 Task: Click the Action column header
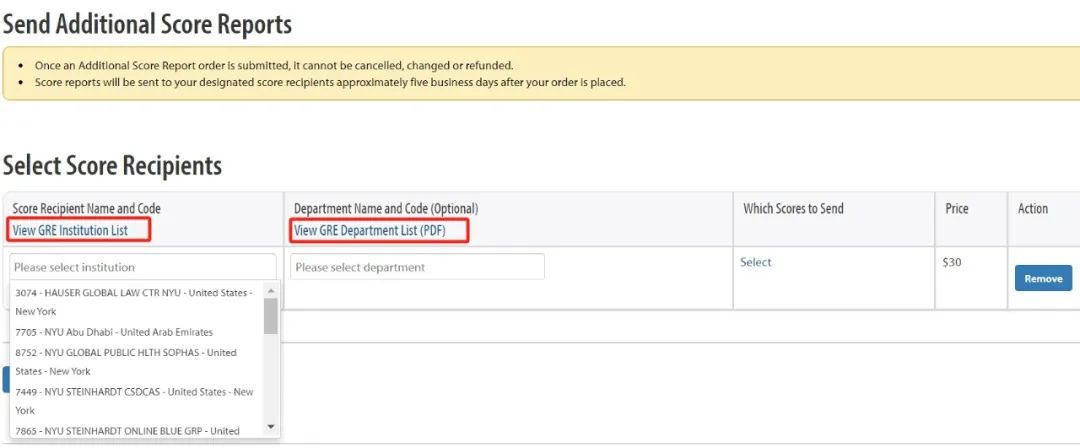click(x=1033, y=208)
